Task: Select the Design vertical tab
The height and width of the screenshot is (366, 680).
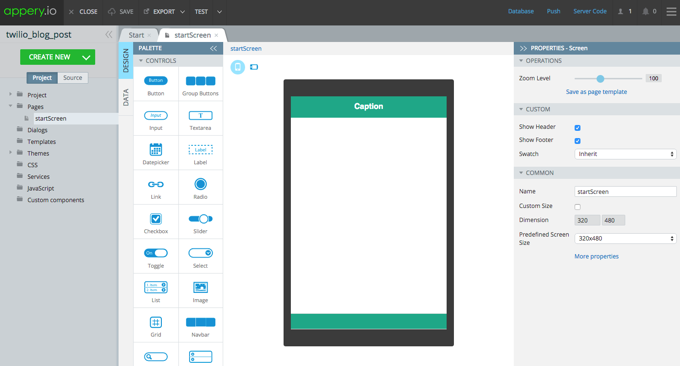Action: (x=126, y=60)
